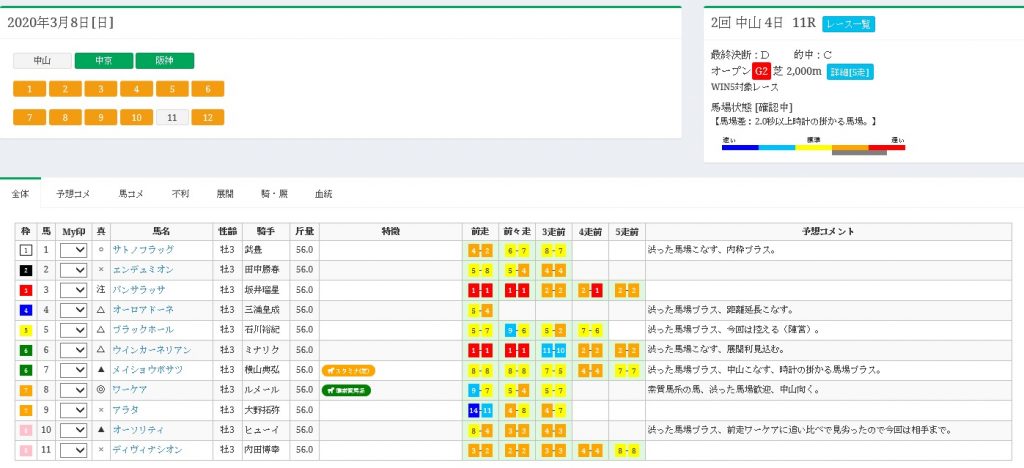Switch to the 阪神 racecourse

click(164, 60)
